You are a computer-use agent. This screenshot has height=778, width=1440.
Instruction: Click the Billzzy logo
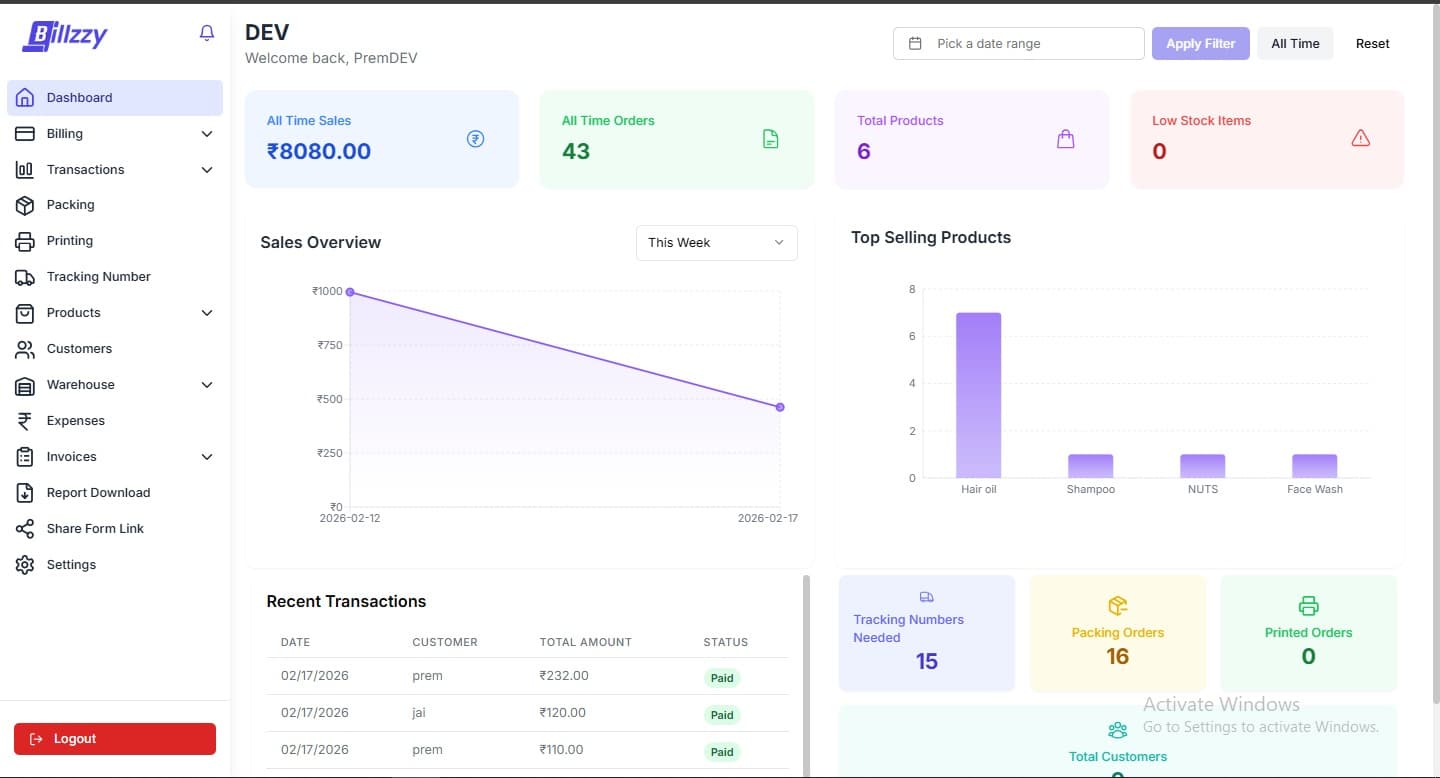(x=65, y=36)
